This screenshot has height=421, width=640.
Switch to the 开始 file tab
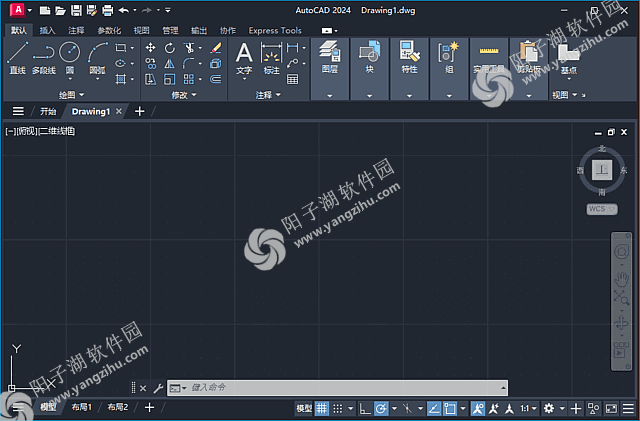click(48, 111)
